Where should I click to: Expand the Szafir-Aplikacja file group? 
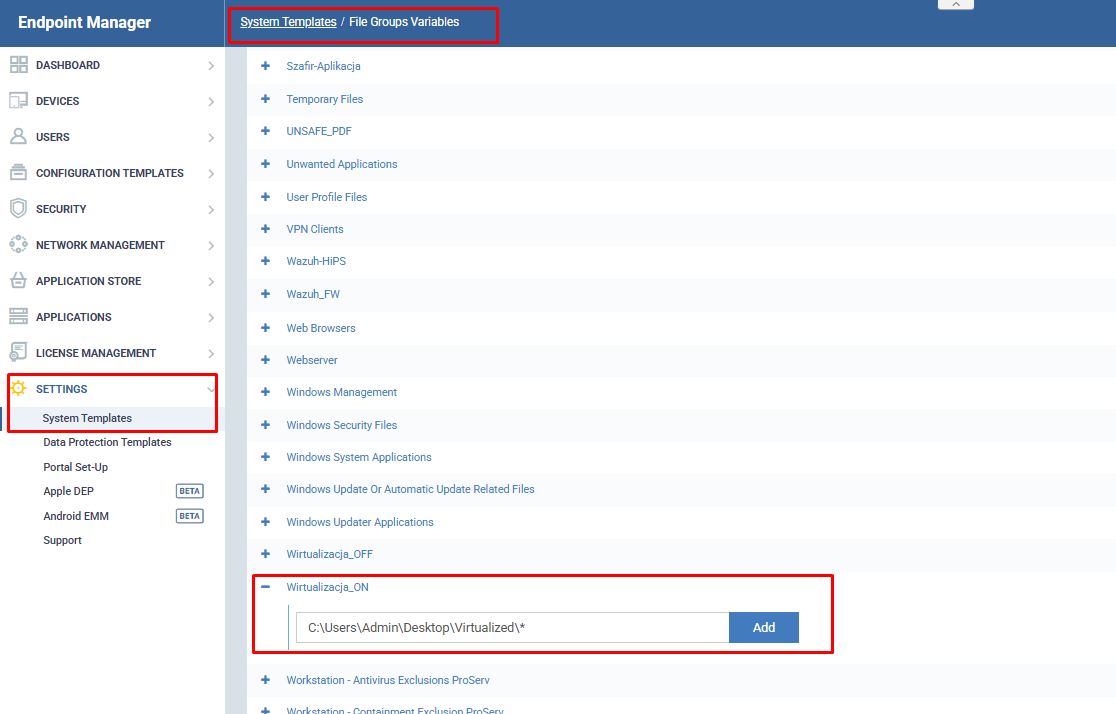tap(266, 66)
